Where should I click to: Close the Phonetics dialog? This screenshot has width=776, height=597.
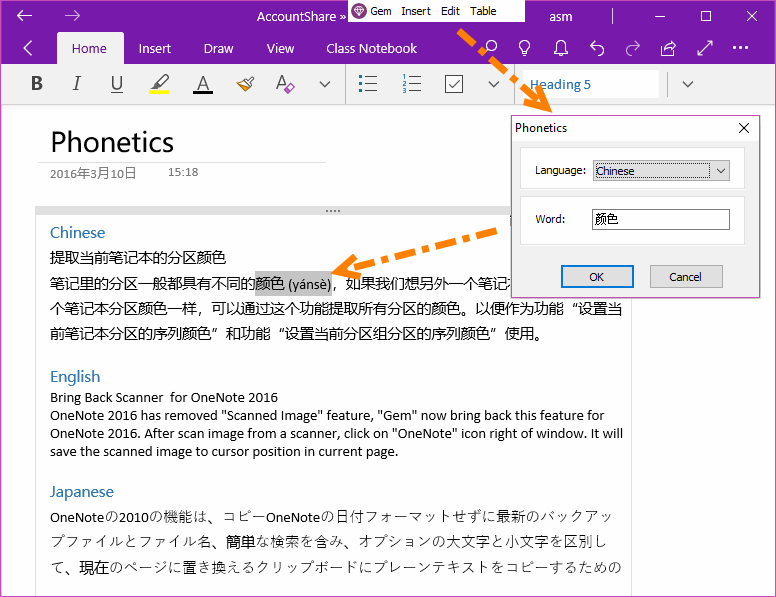coord(744,128)
